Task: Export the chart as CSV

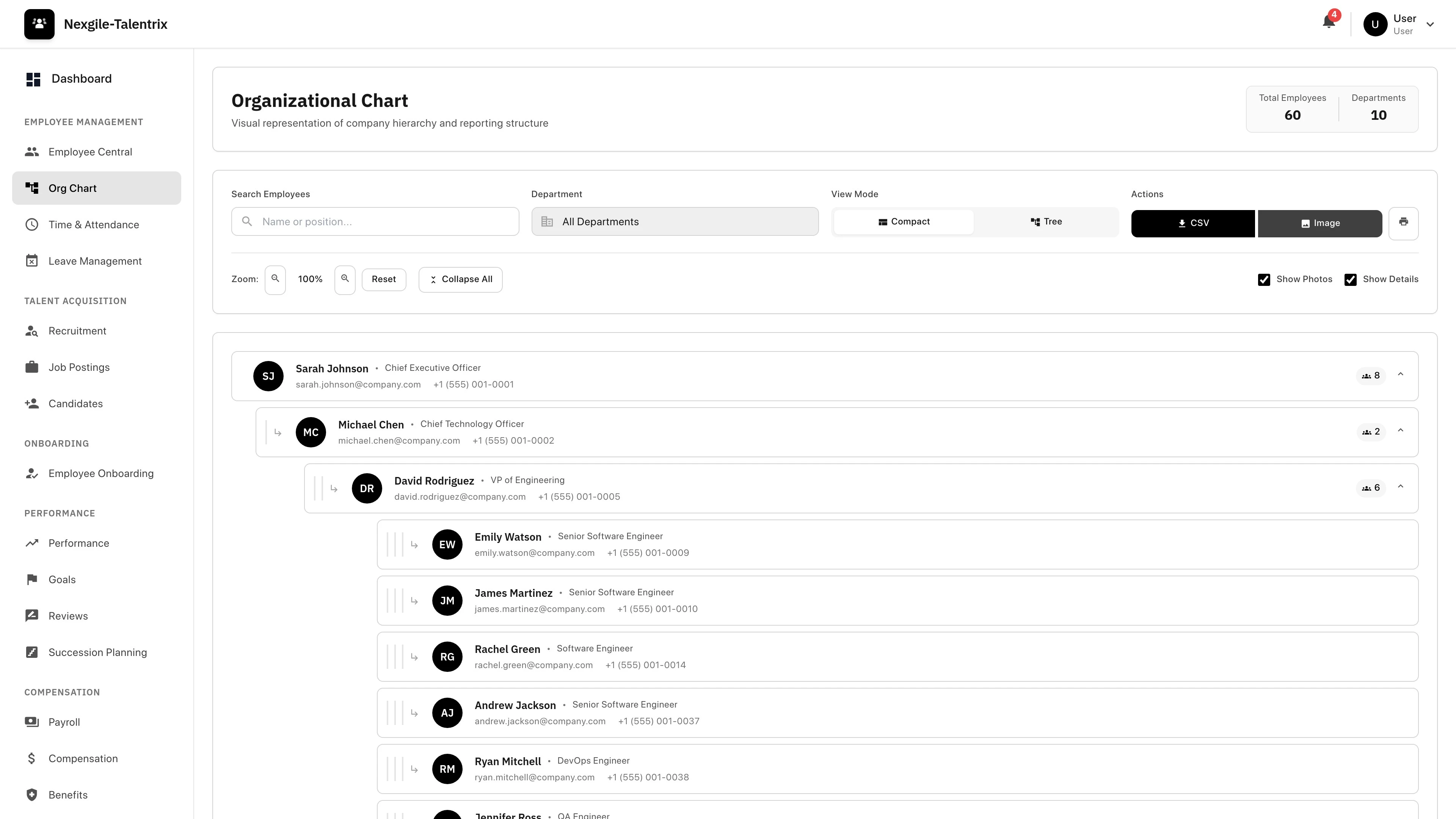Action: tap(1192, 223)
